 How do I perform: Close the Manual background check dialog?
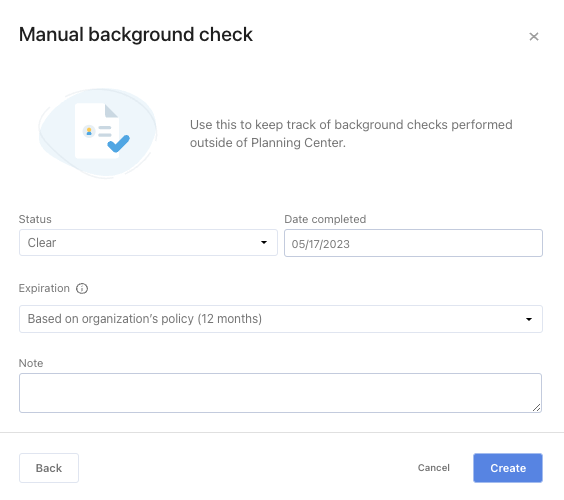pos(534,36)
